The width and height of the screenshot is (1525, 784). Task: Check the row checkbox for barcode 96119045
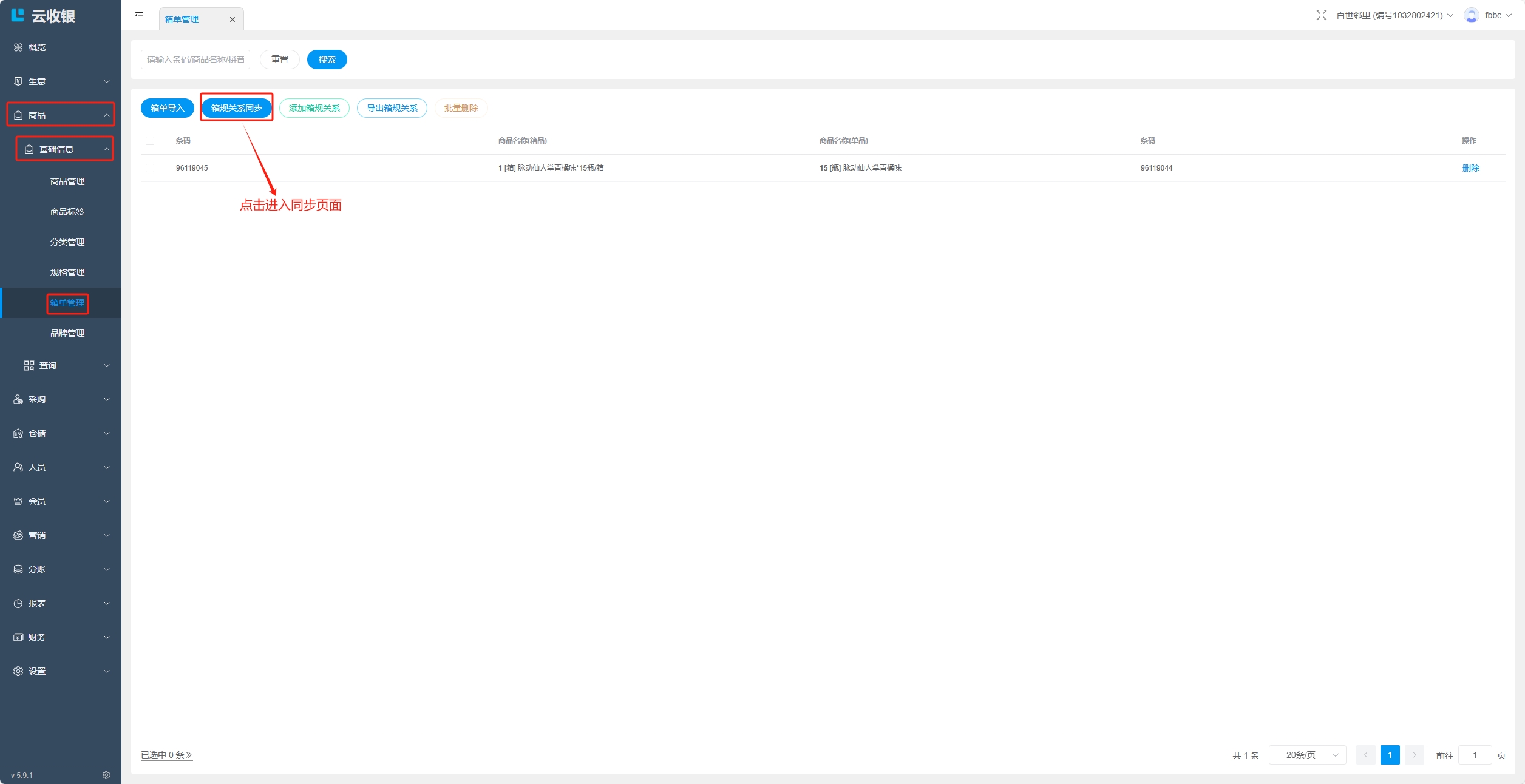tap(150, 168)
